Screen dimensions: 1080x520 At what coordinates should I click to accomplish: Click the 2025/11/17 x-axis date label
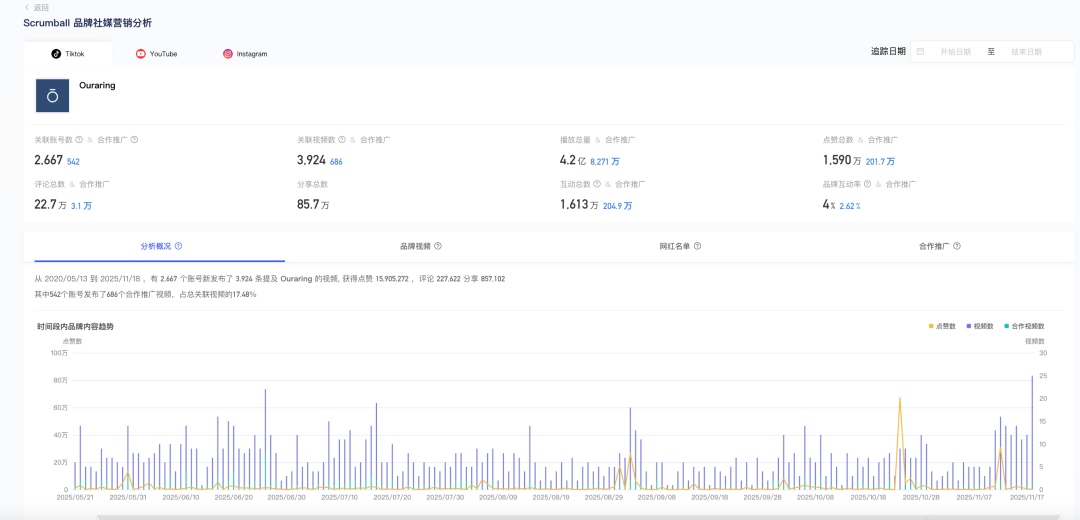point(1028,497)
